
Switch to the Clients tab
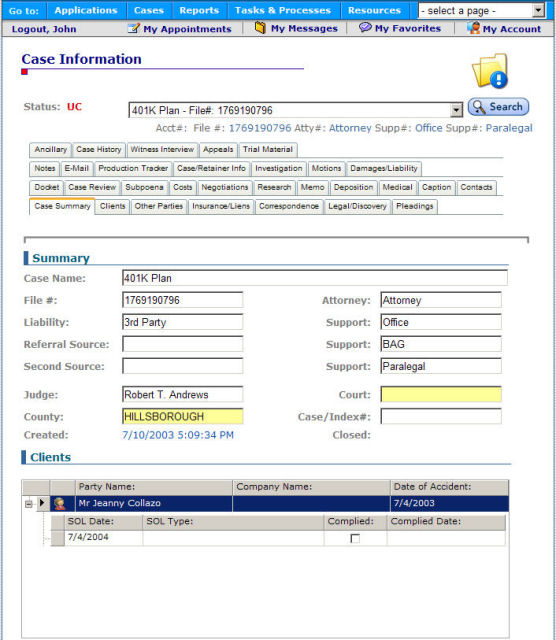[x=112, y=206]
